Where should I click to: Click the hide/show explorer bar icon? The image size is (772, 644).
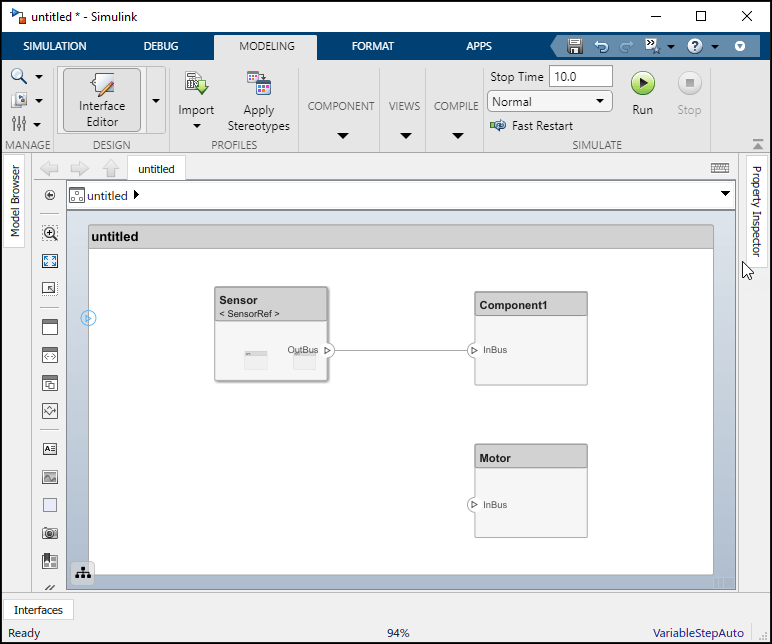click(x=50, y=195)
